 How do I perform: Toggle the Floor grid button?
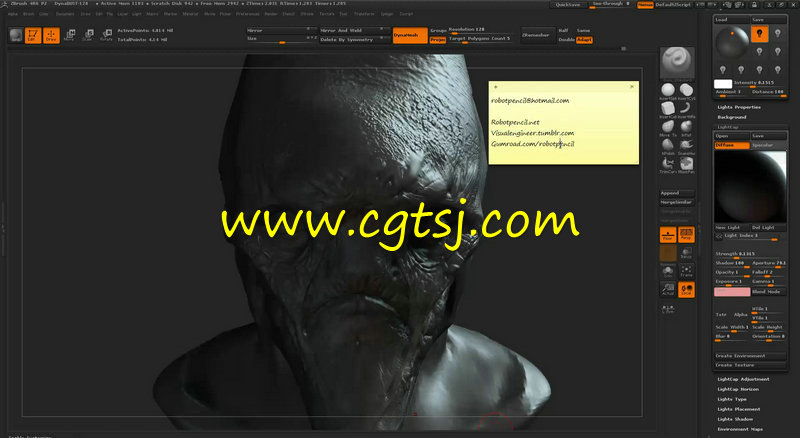point(668,234)
